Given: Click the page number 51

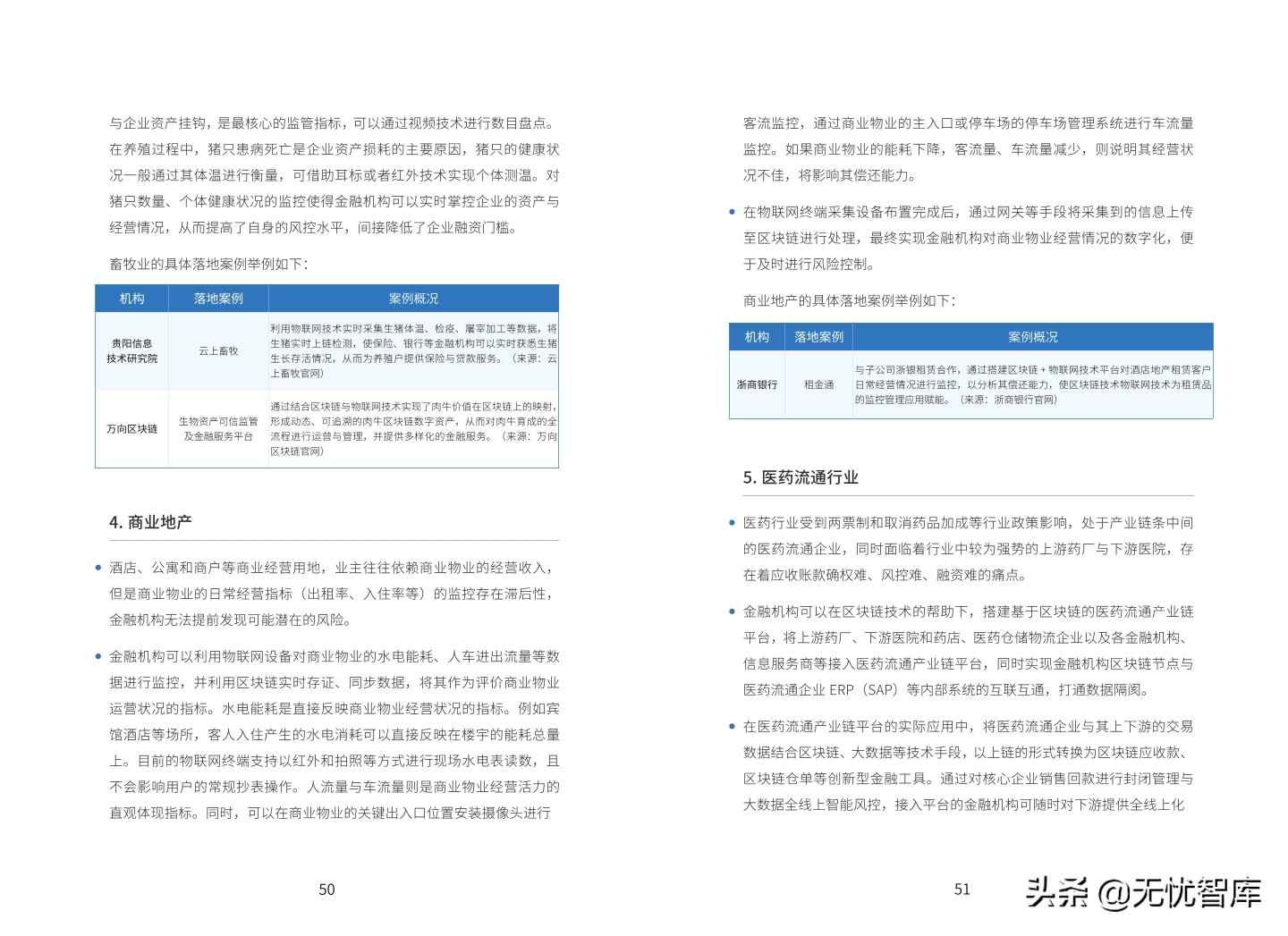Looking at the screenshot, I should pyautogui.click(x=962, y=890).
